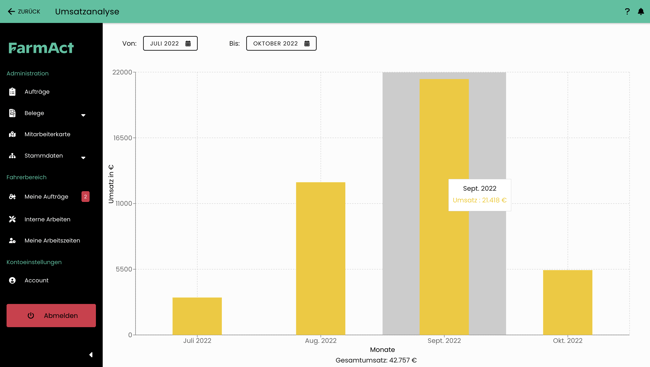Click the Monate axis label
Screen dimensions: 650x367
(x=382, y=350)
